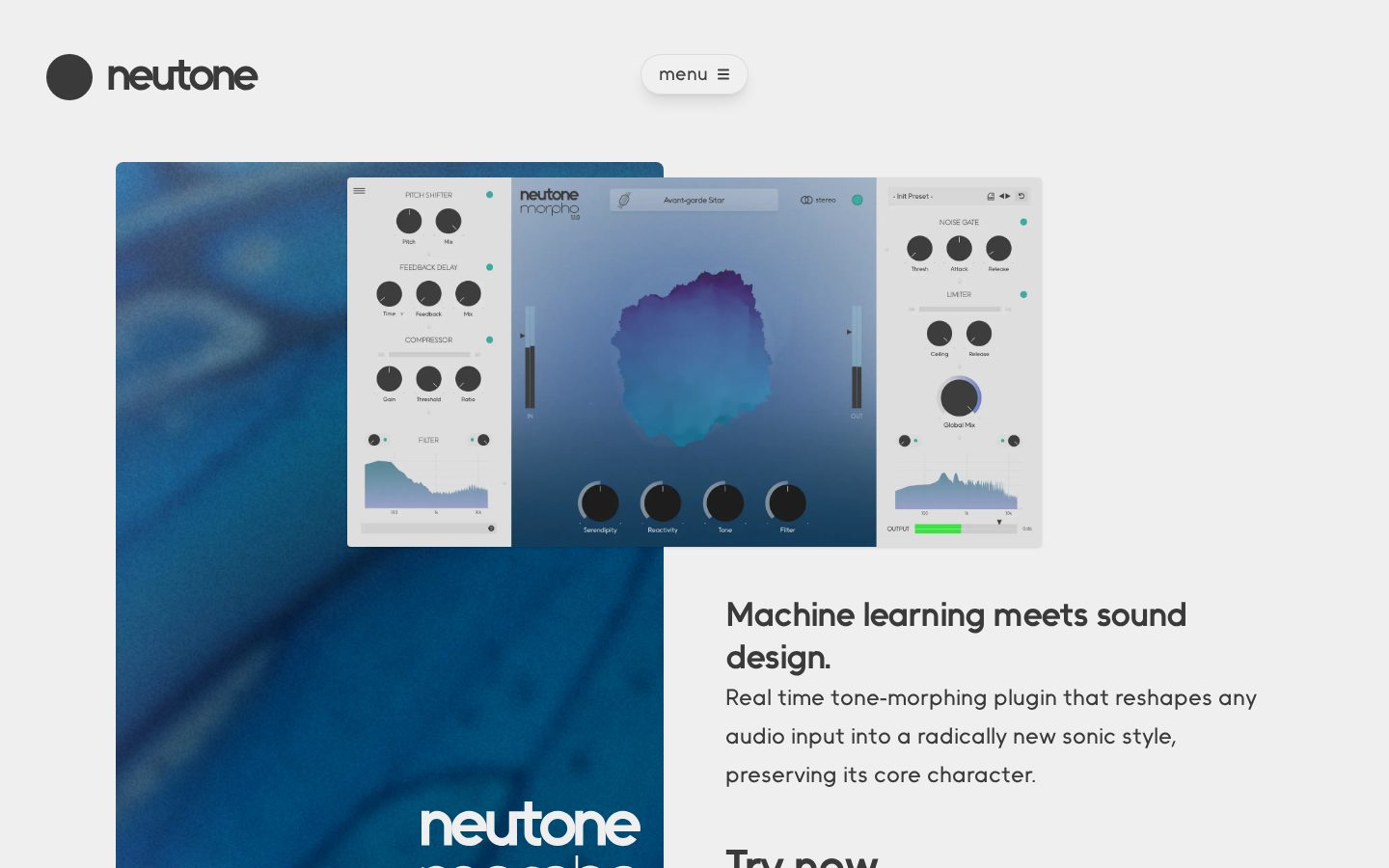Screen dimensions: 1389x868
Task: Click the sitar instrument icon in model selector
Action: (624, 200)
